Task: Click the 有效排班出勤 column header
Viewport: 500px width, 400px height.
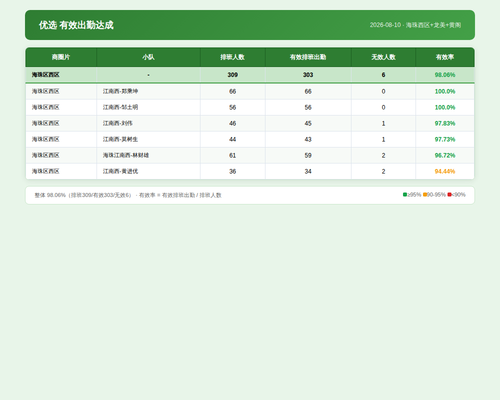Action: [308, 57]
